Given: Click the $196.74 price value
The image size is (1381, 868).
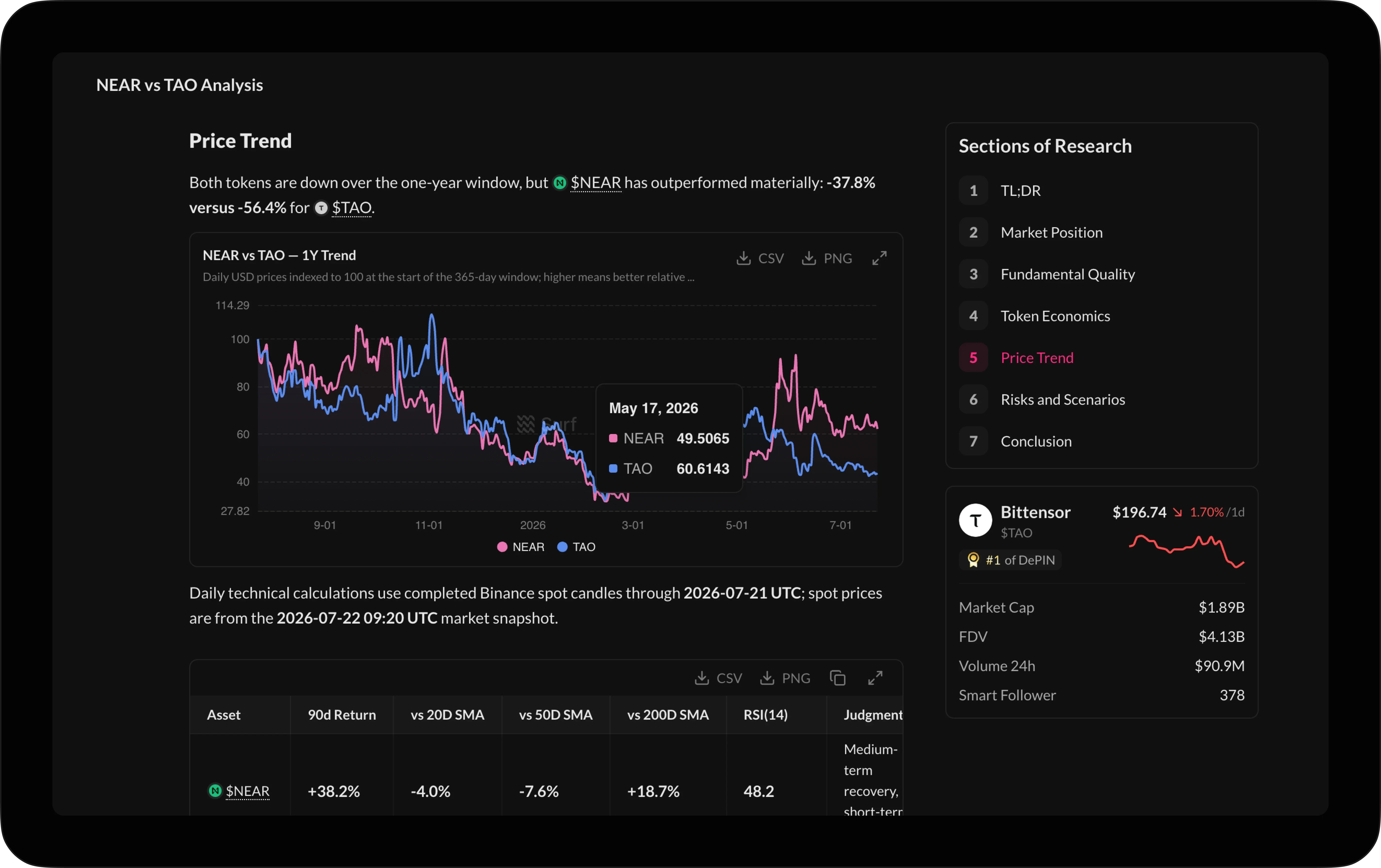Looking at the screenshot, I should (x=1139, y=512).
